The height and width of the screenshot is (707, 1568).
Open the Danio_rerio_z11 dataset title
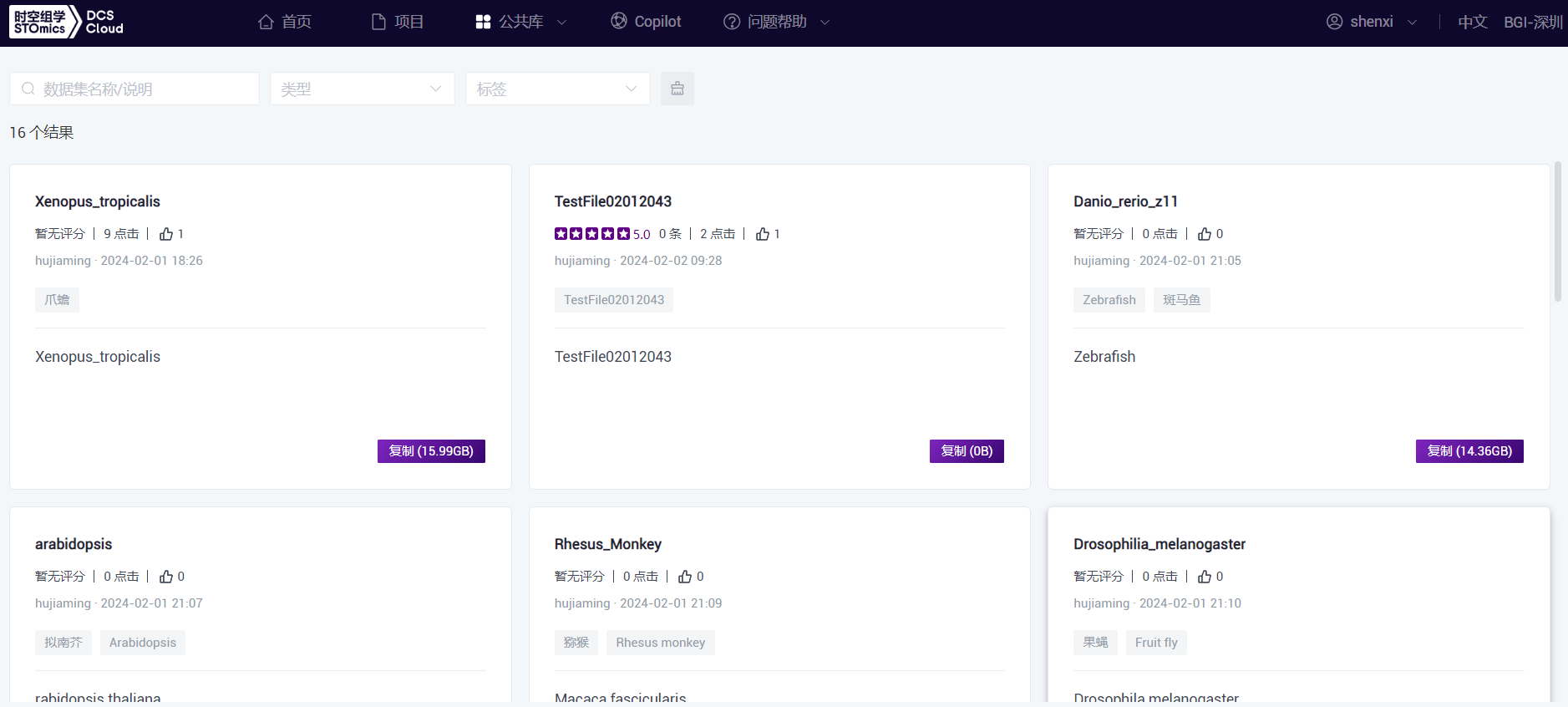[x=1125, y=201]
